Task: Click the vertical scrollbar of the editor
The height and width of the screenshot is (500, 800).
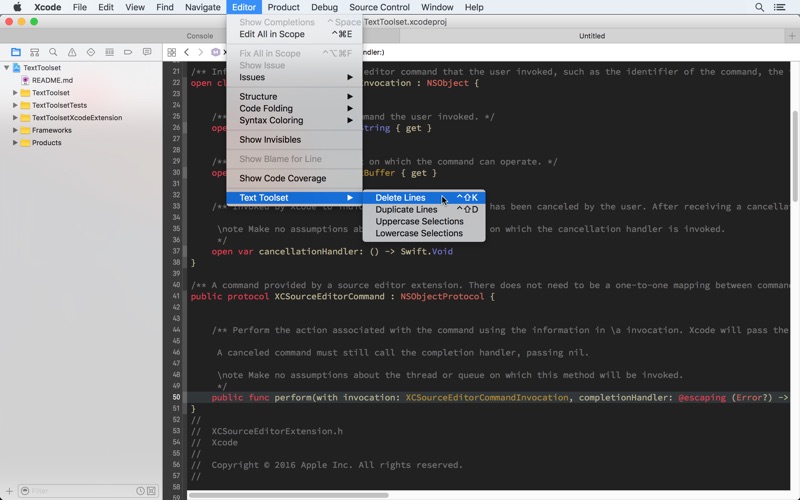Action: 795,156
